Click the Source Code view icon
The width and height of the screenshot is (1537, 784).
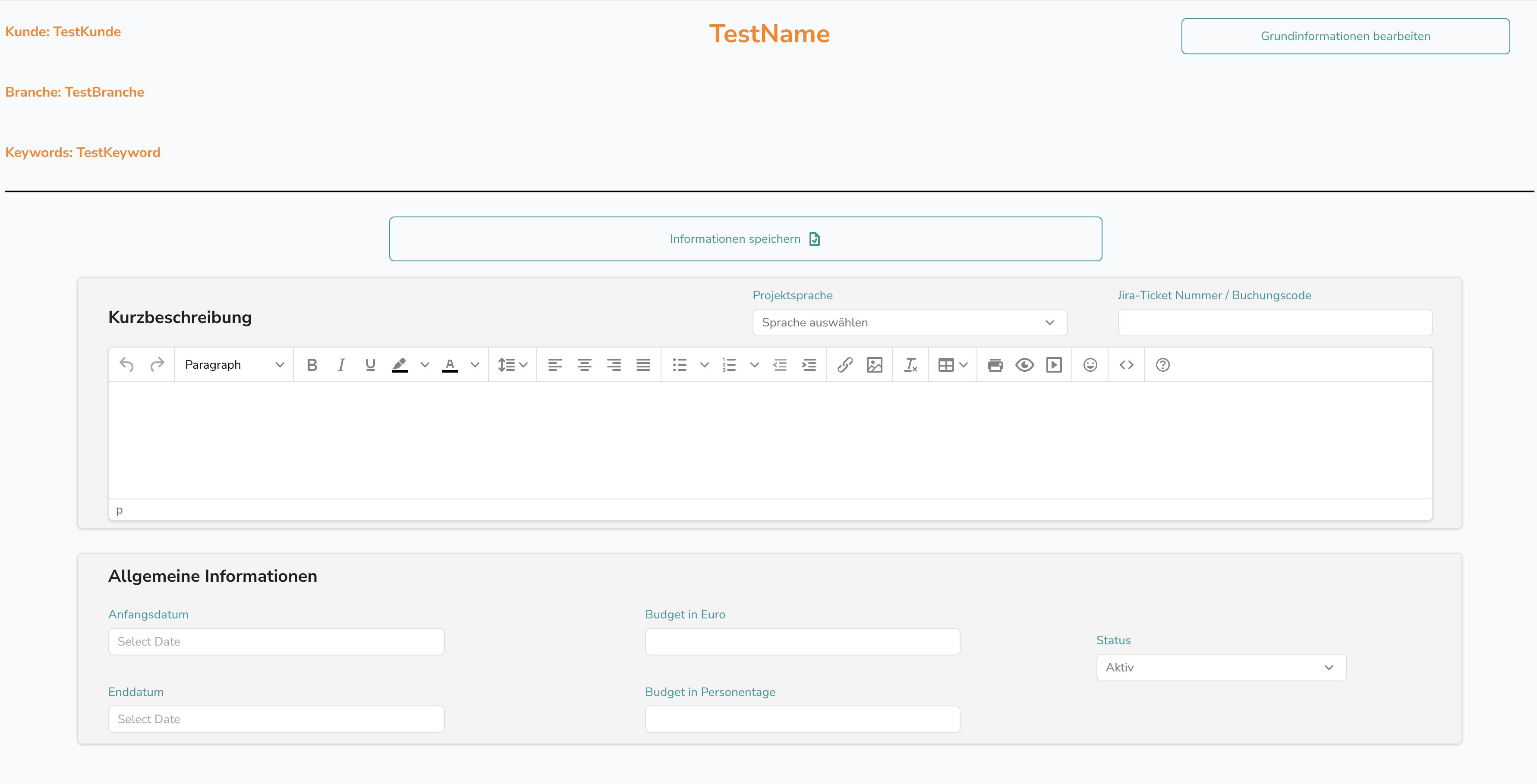click(1127, 364)
